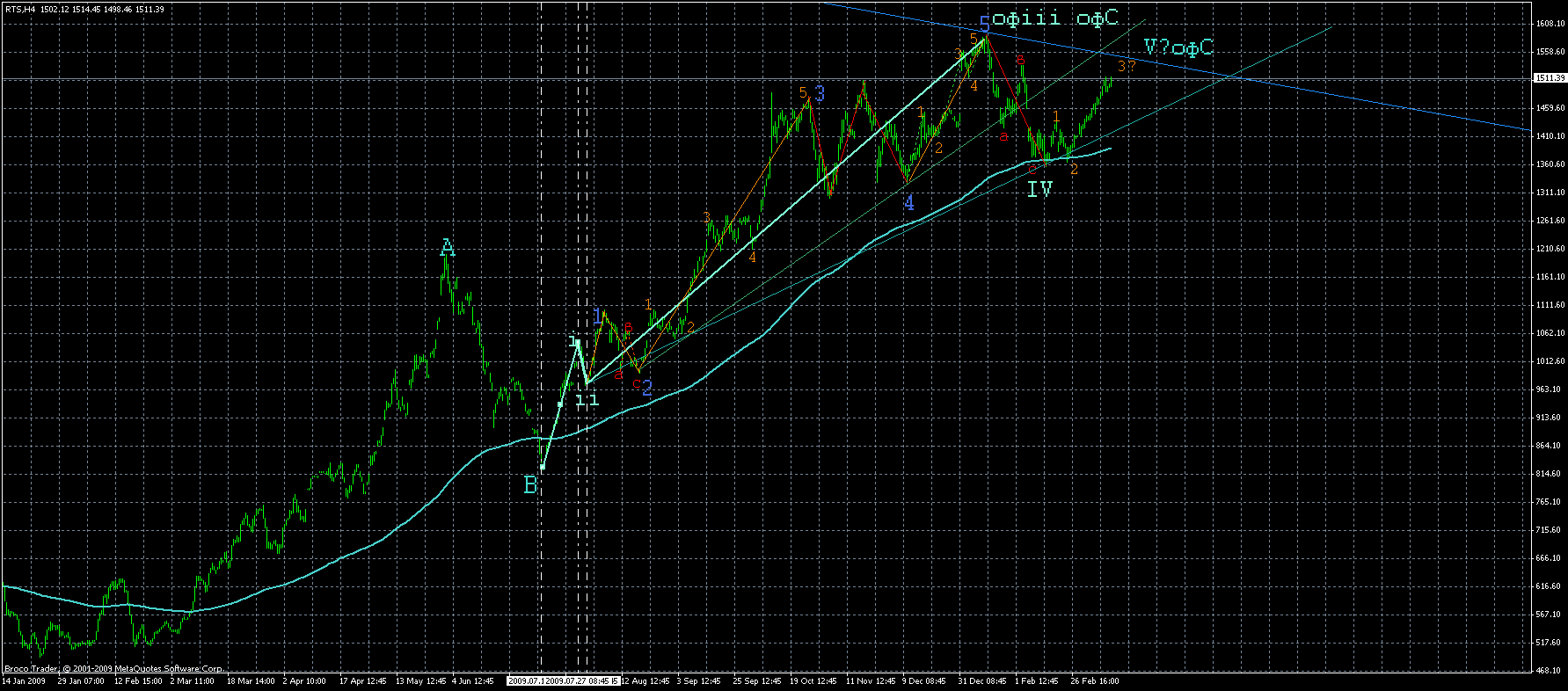Click the cyan 'IV' wave label

pos(1040,189)
